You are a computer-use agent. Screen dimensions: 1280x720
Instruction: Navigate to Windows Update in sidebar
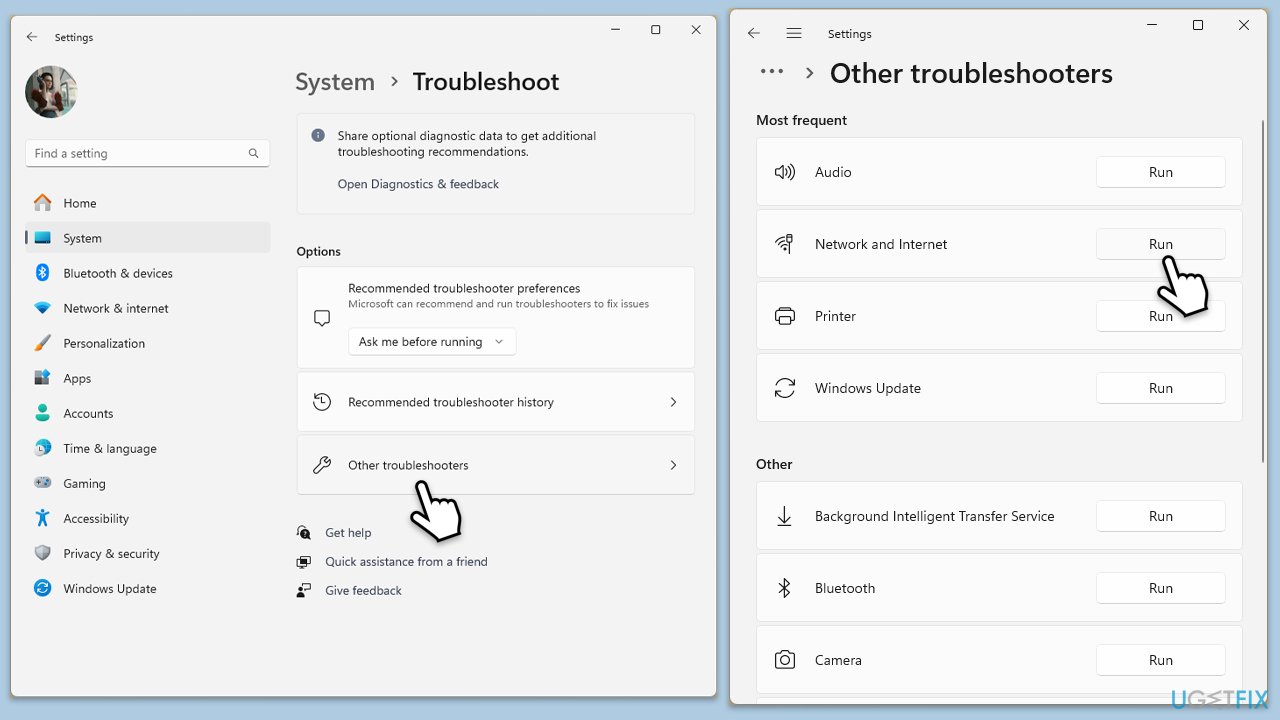coord(109,588)
